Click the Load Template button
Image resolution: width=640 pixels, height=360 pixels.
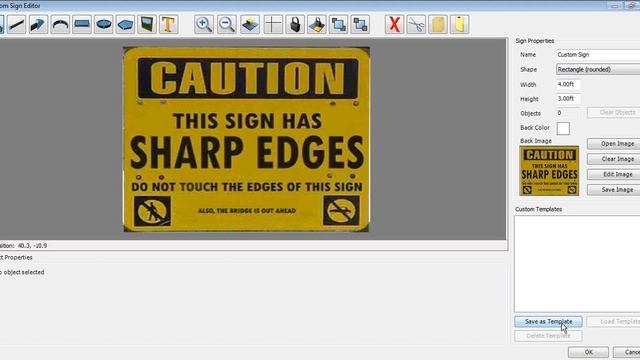[x=613, y=322]
